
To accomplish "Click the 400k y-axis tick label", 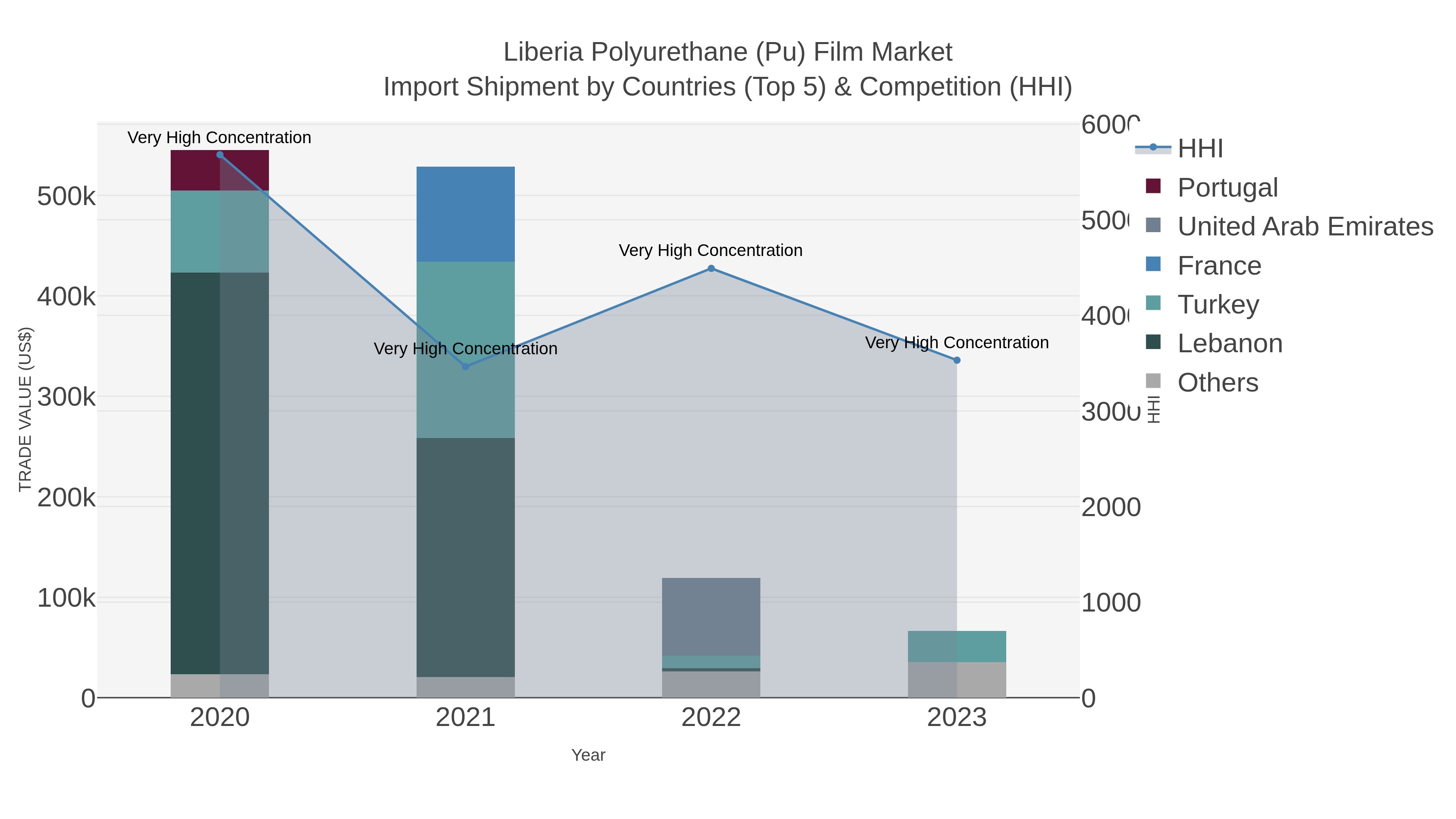I will pyautogui.click(x=67, y=296).
